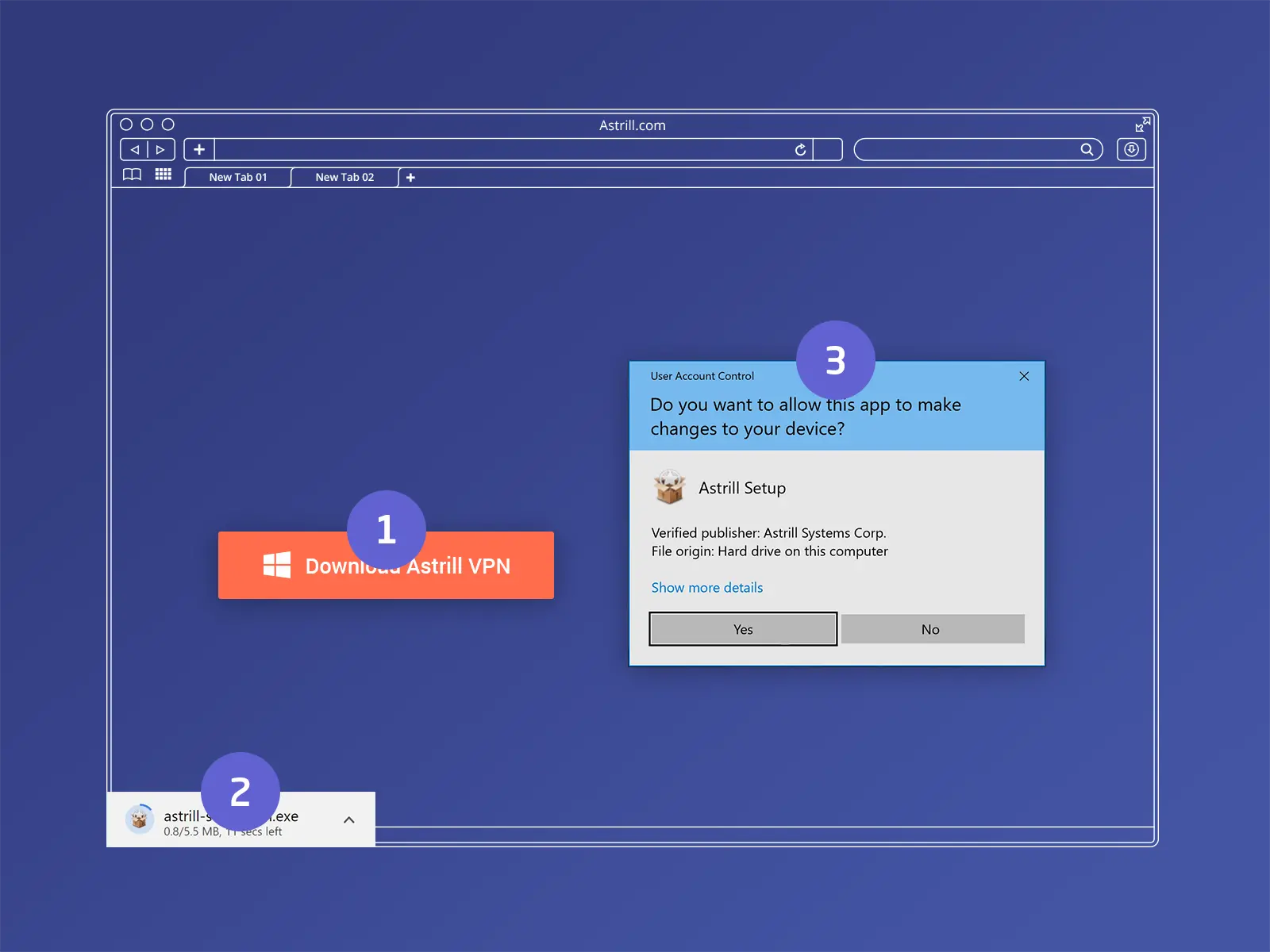Open a new tab with the plus

pos(410,178)
